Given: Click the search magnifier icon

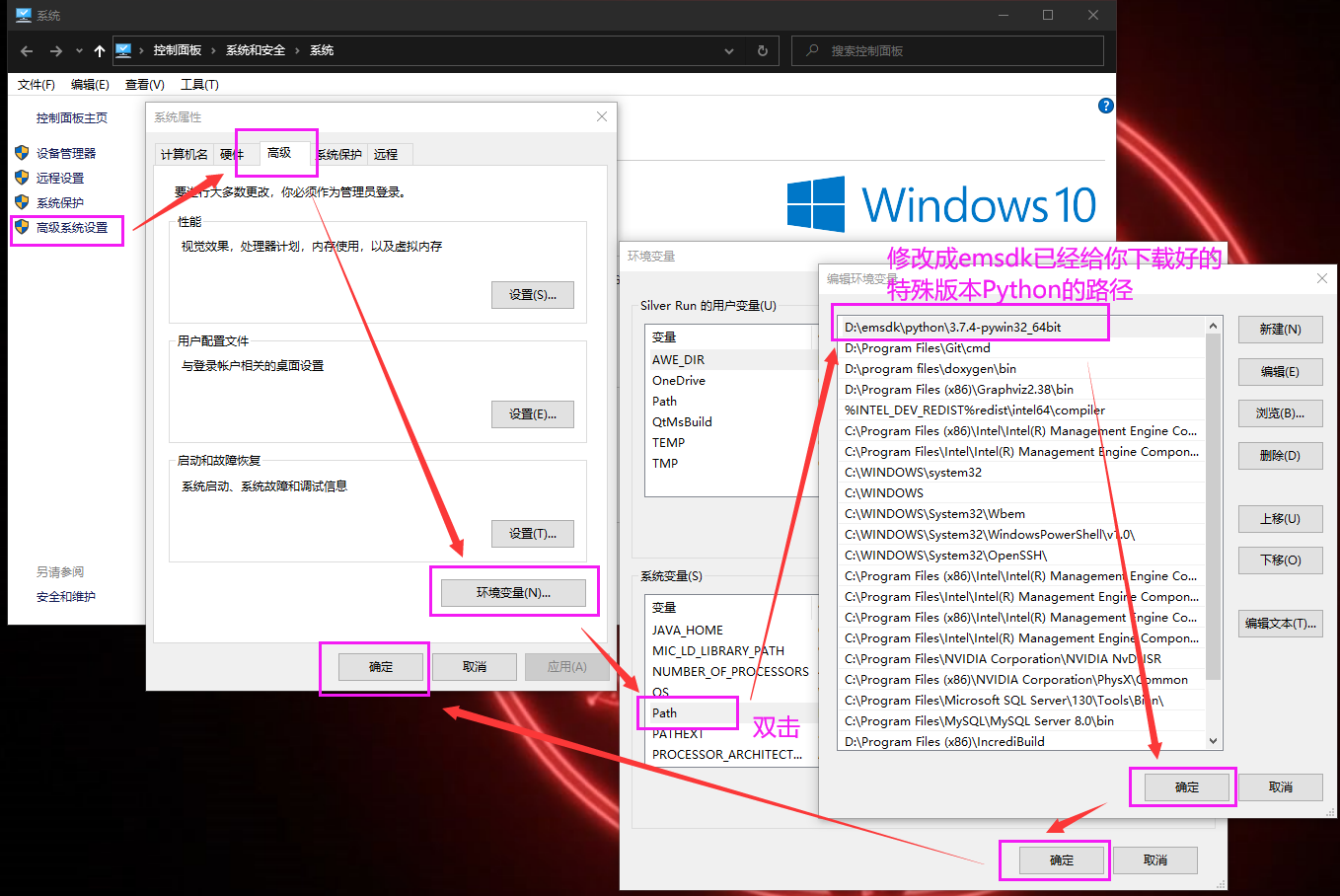Looking at the screenshot, I should 812,50.
